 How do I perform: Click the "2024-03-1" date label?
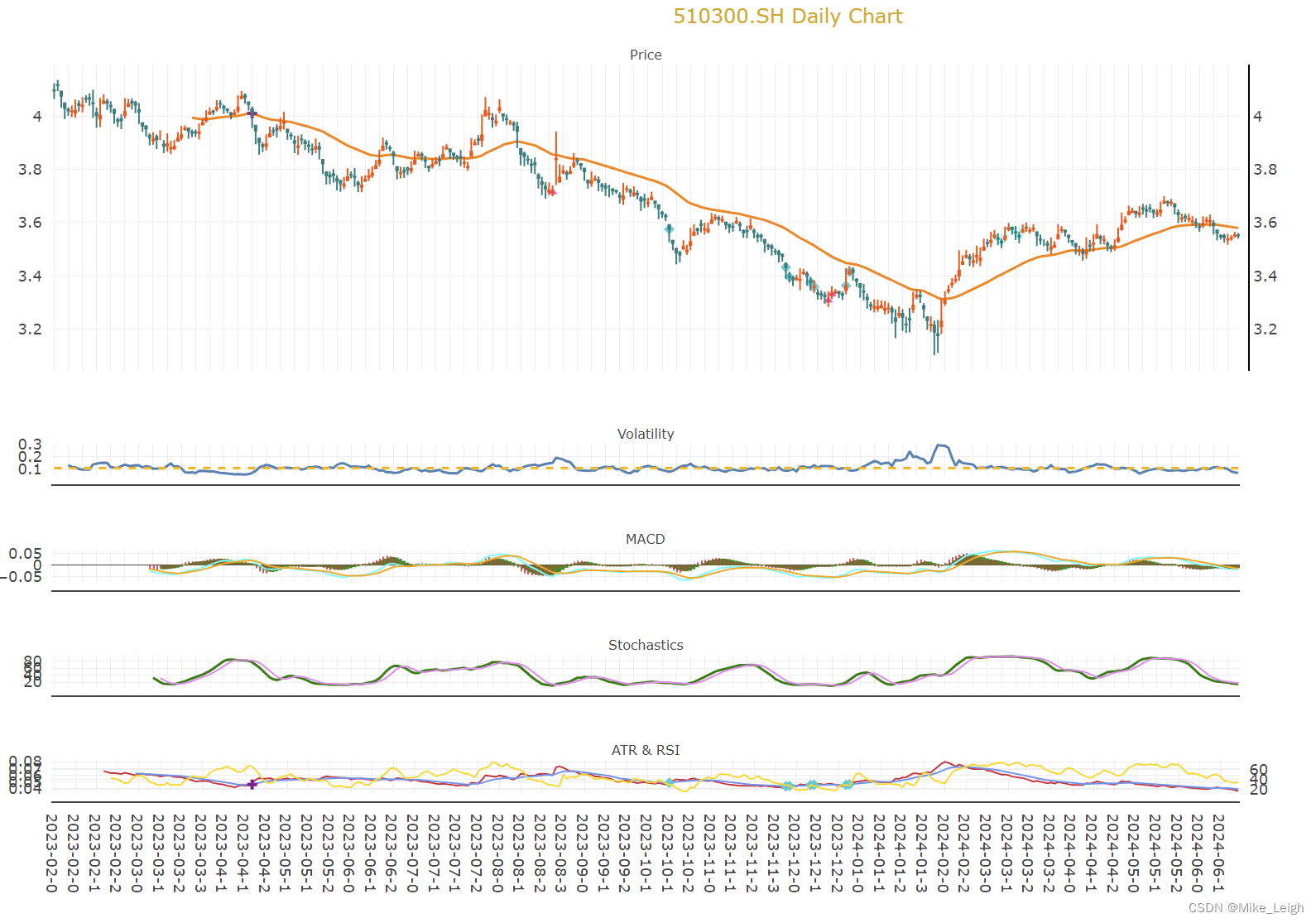pyautogui.click(x=1006, y=853)
